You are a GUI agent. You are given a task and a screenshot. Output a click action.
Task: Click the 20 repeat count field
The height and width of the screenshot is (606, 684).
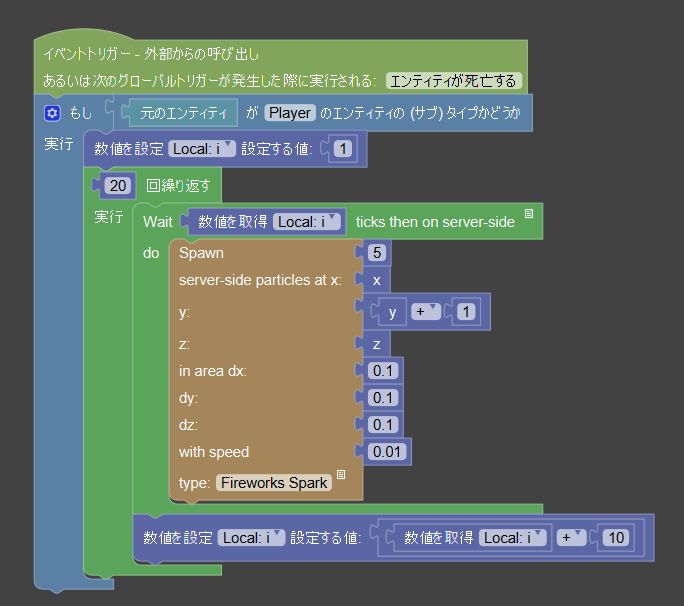point(118,185)
